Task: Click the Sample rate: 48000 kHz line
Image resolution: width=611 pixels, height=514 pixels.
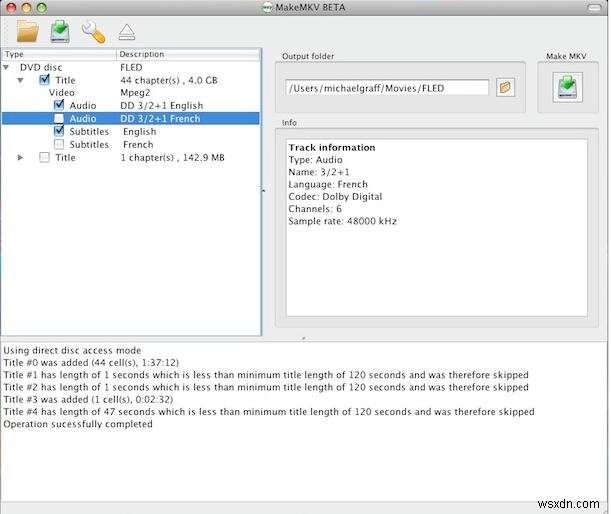Action: click(343, 221)
